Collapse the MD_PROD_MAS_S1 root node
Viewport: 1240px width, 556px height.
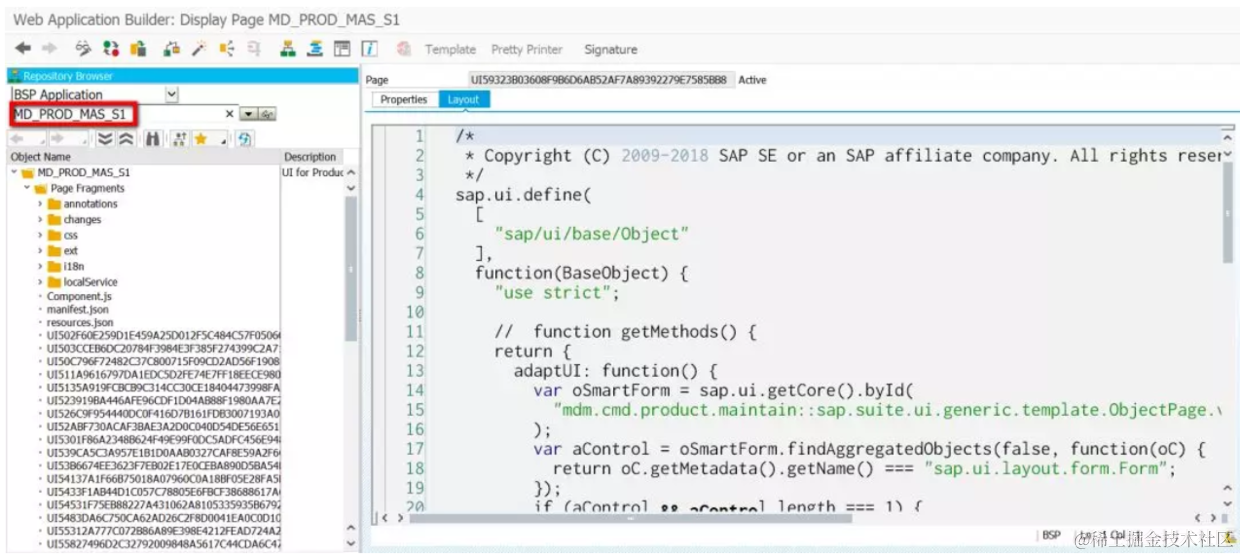coord(15,172)
